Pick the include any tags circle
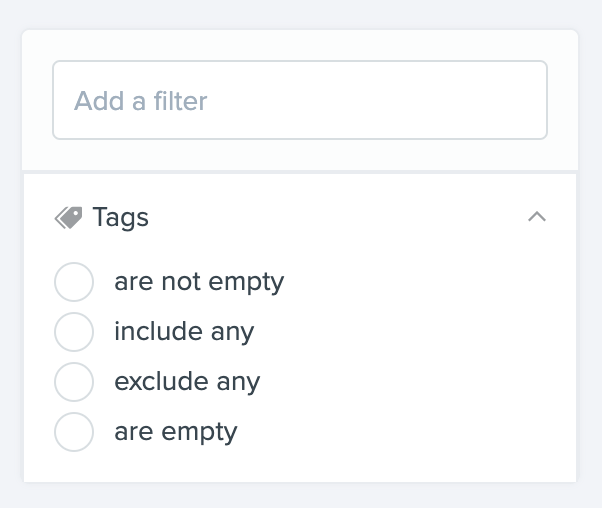 click(x=74, y=332)
